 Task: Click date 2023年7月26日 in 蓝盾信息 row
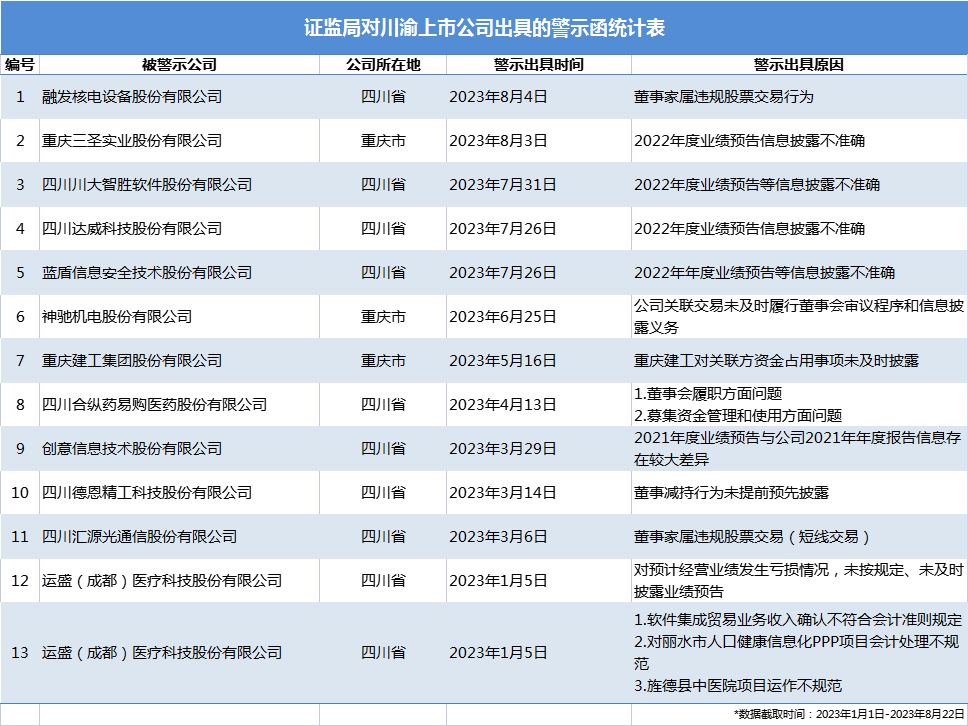coord(503,273)
